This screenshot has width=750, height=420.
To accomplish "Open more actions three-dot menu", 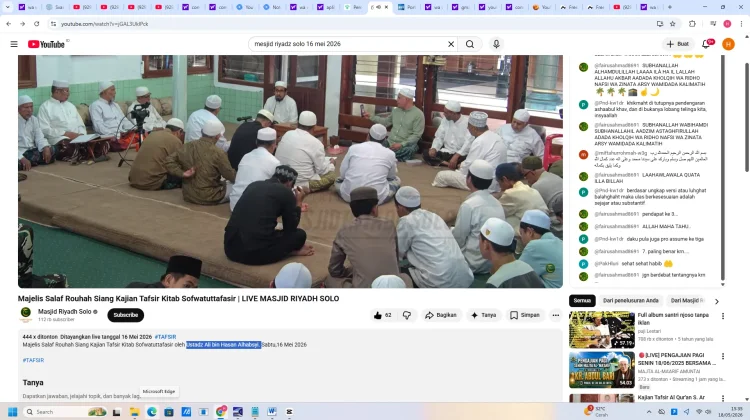I will [555, 315].
